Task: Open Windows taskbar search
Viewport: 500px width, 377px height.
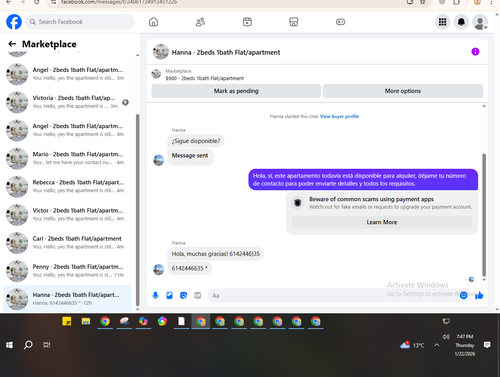Action: pos(28,345)
